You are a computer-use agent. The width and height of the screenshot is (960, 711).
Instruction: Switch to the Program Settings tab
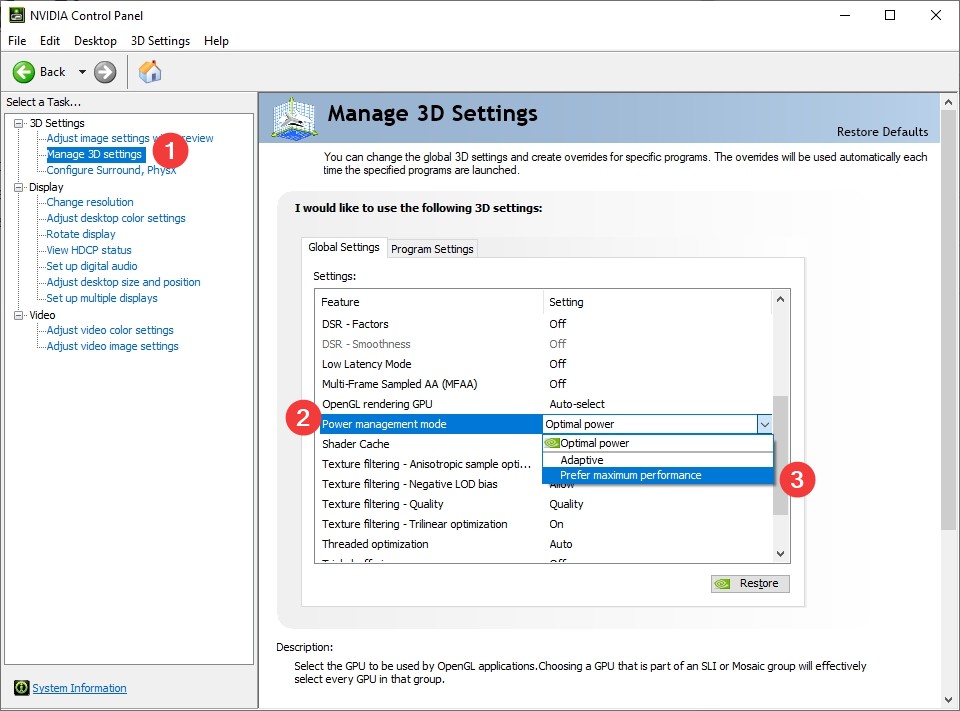[x=432, y=249]
